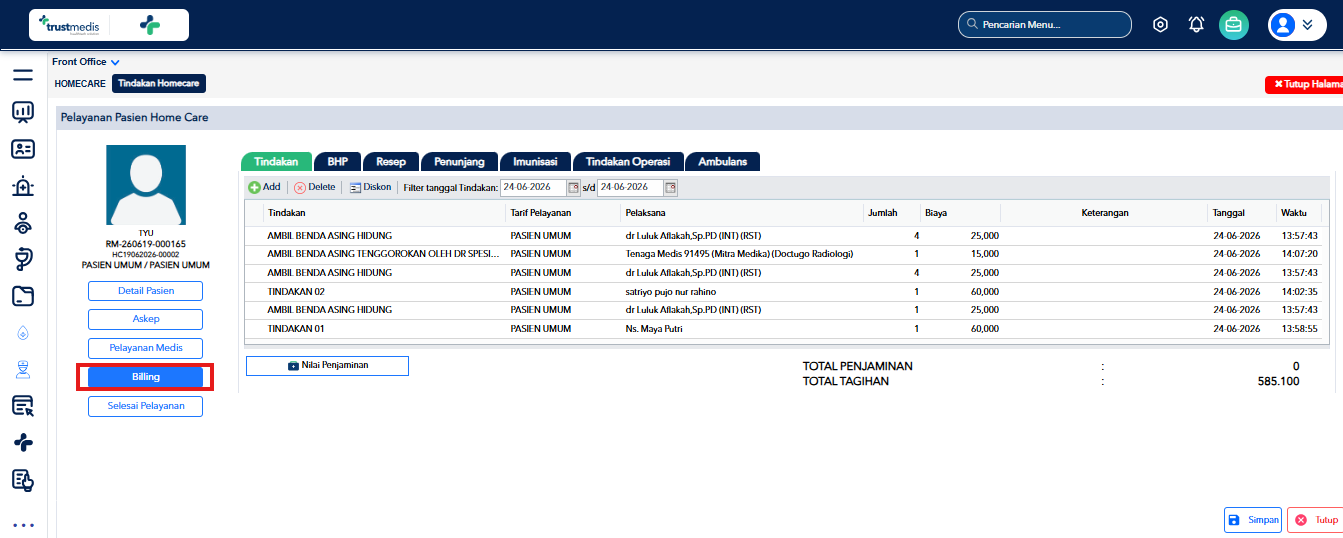
Task: Open the patient ID card sidebar icon
Action: [x=23, y=149]
